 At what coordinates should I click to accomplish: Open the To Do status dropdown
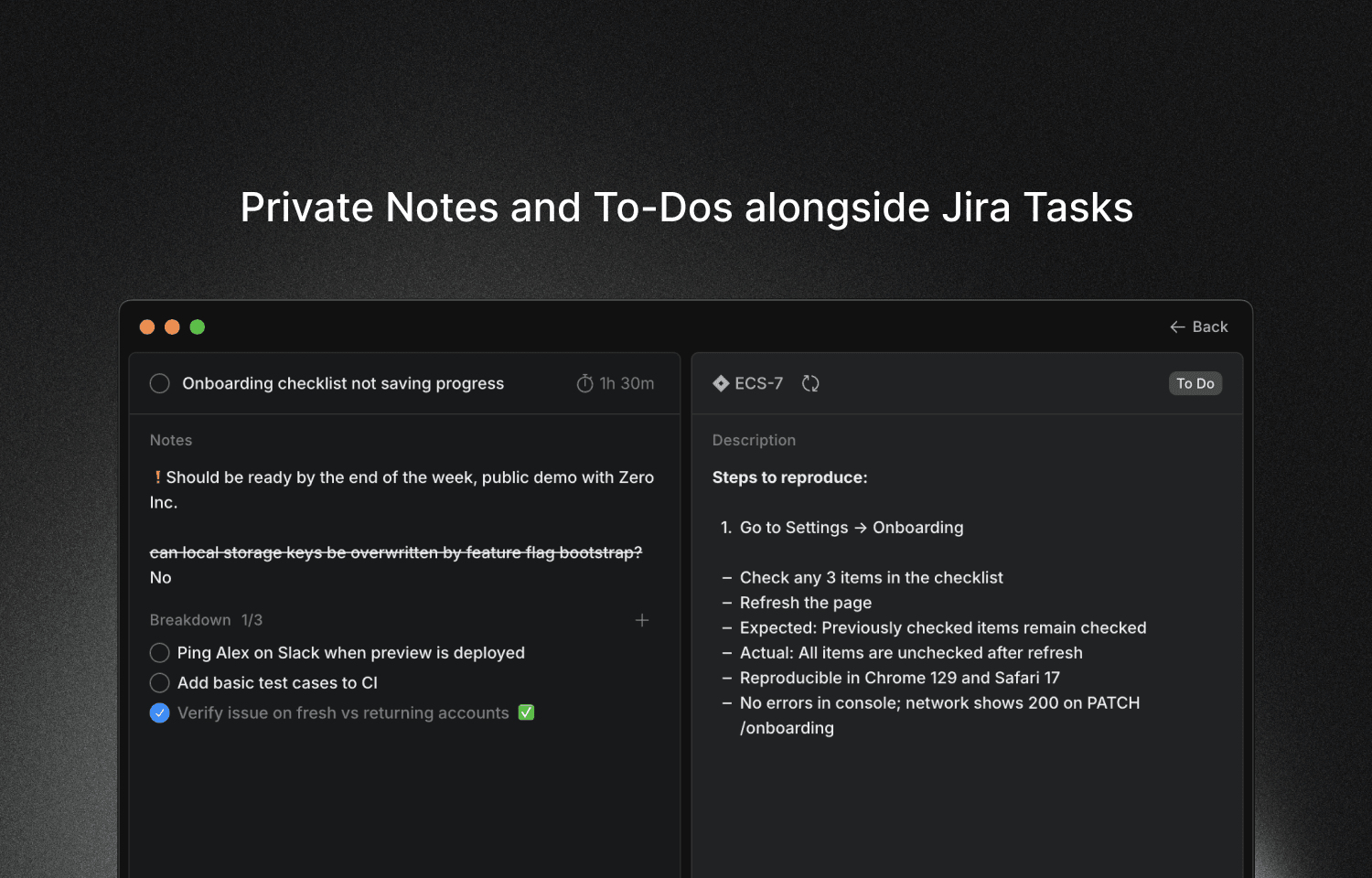tap(1195, 383)
